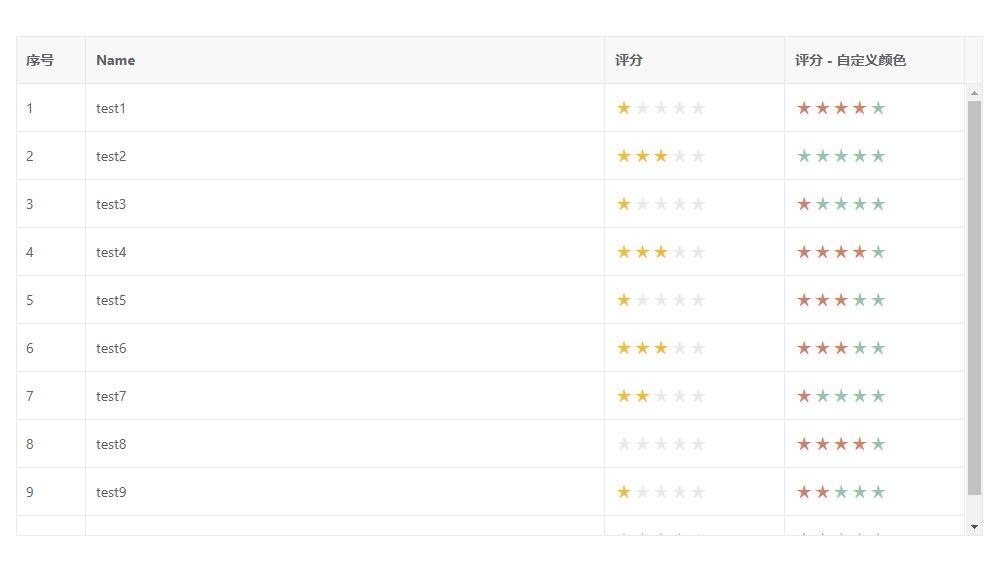Click the 评分 column header
This screenshot has height=563, width=1008.
[x=629, y=60]
